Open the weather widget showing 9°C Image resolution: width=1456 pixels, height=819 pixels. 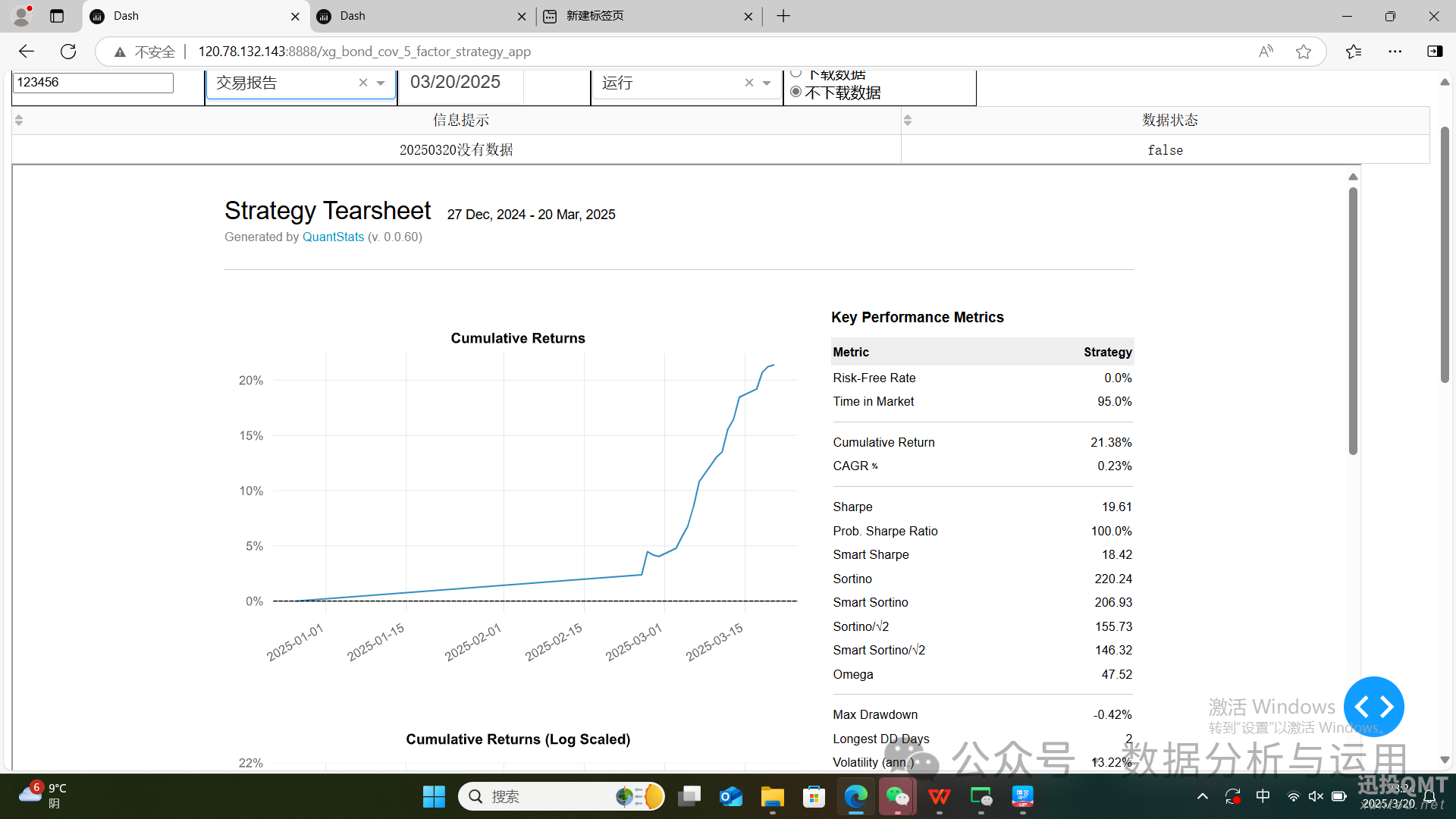pyautogui.click(x=42, y=795)
